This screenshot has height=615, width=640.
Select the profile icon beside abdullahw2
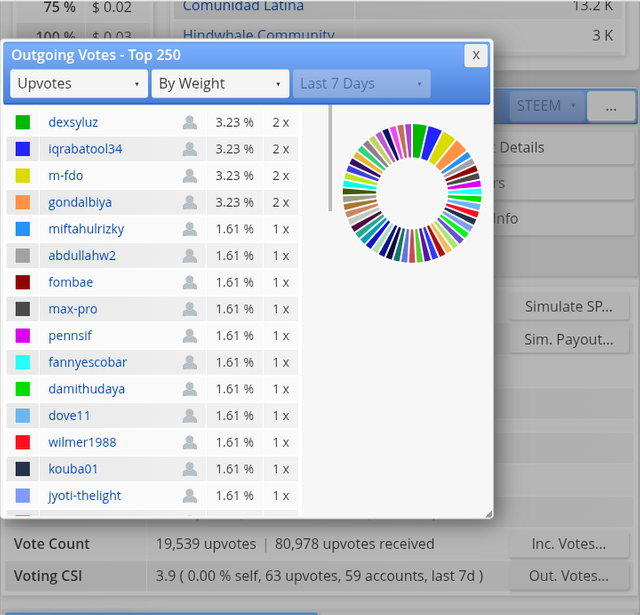click(190, 256)
